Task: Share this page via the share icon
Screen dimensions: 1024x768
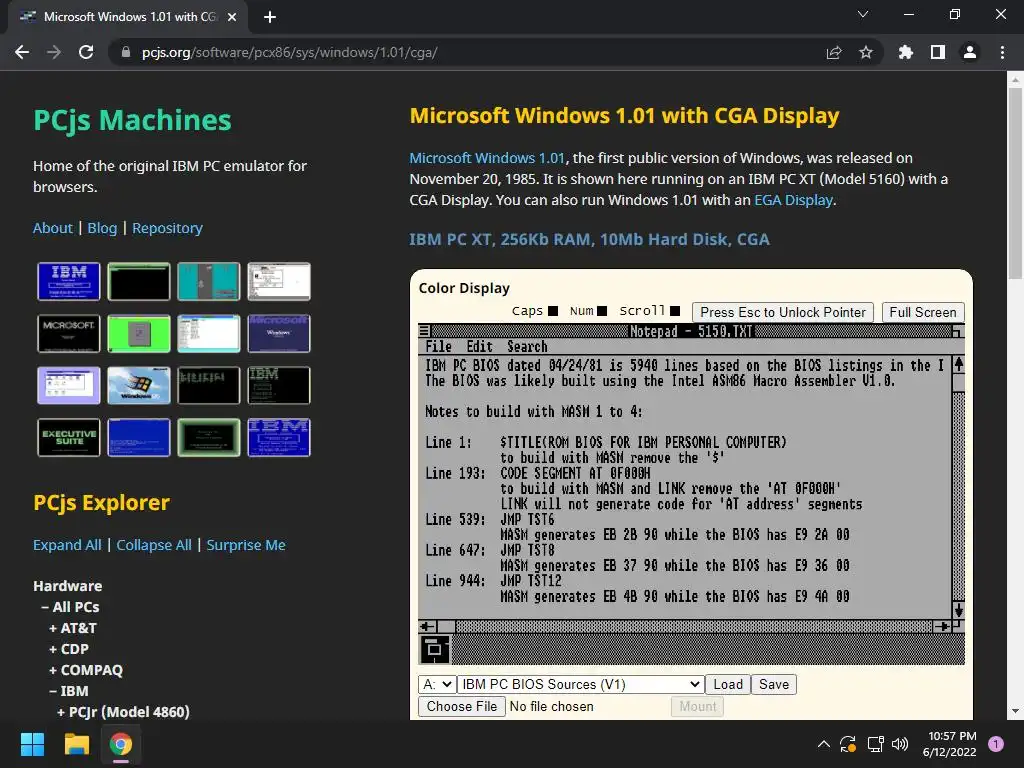Action: (x=834, y=52)
